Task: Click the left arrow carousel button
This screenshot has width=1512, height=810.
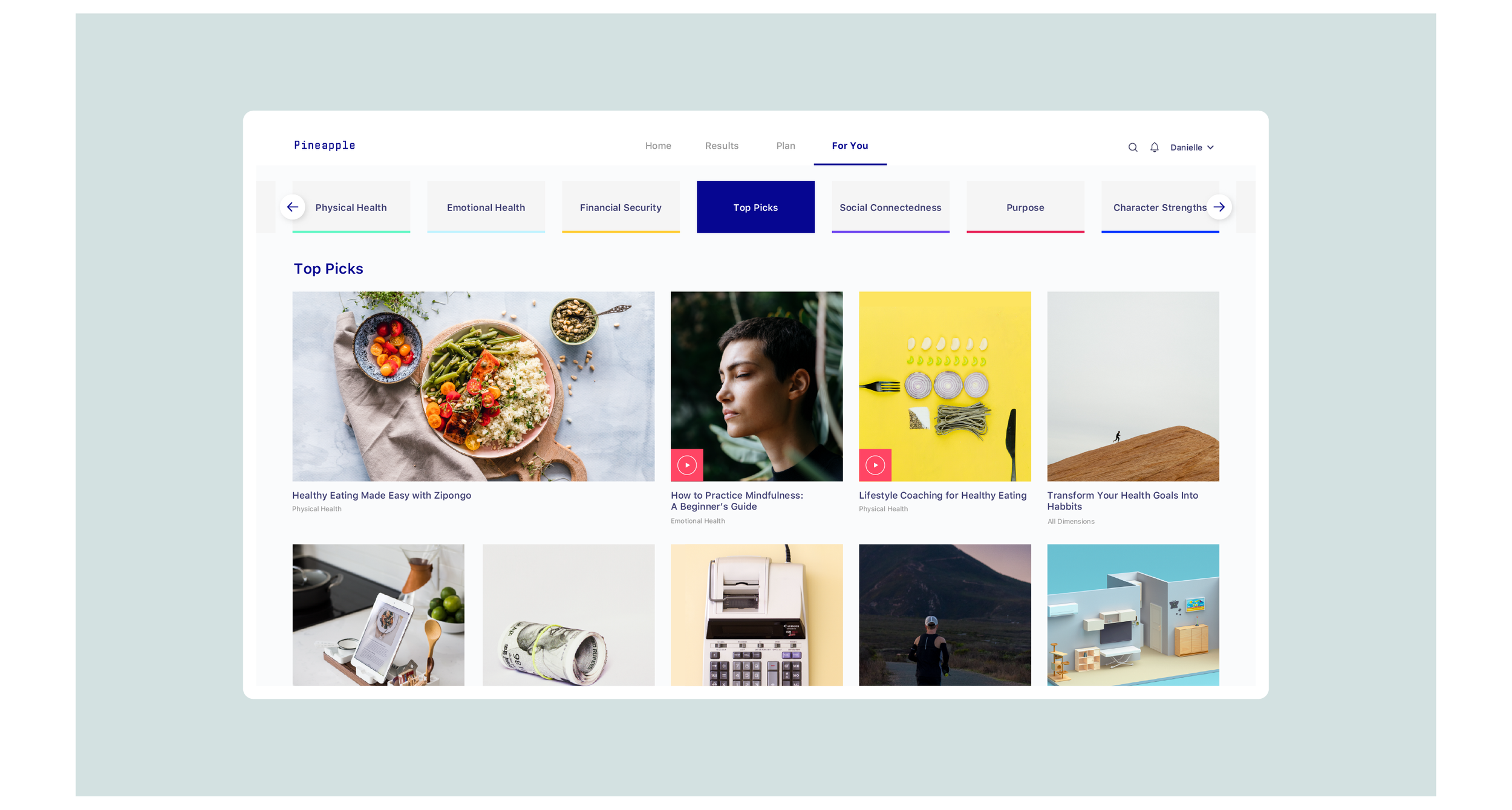Action: click(x=293, y=207)
